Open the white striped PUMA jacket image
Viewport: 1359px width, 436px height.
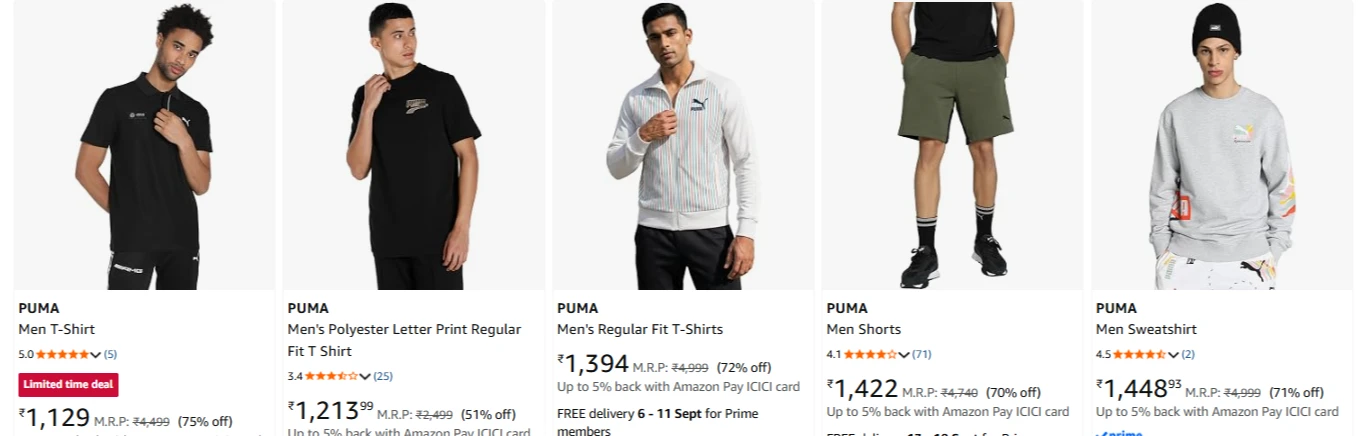pyautogui.click(x=683, y=145)
